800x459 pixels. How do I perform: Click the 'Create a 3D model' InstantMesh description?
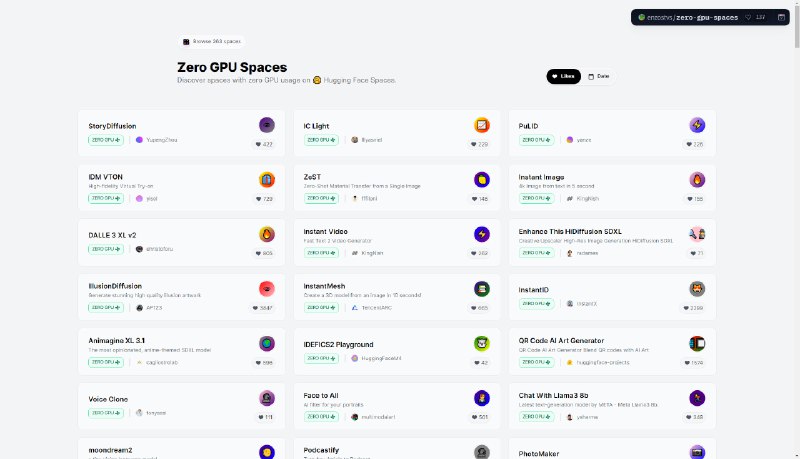362,295
